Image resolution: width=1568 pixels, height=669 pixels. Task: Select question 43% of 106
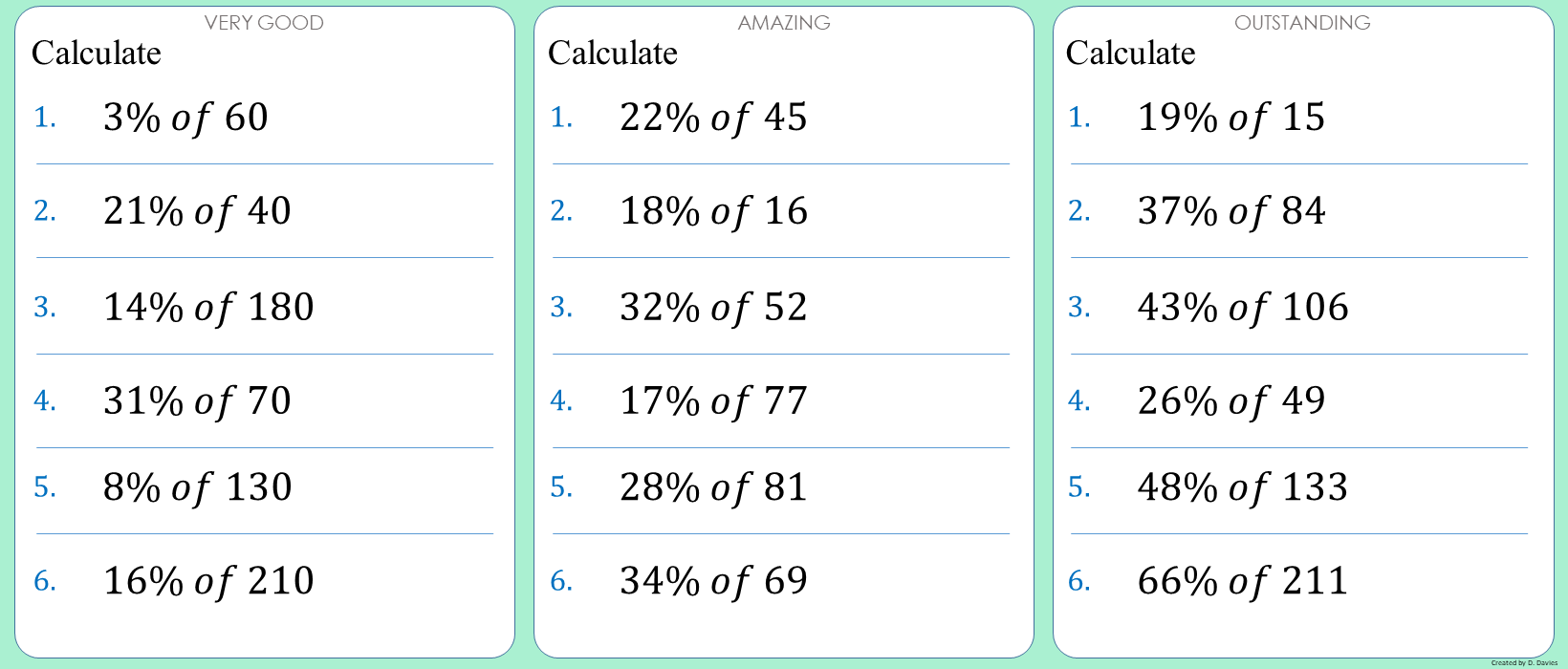pyautogui.click(x=1243, y=308)
